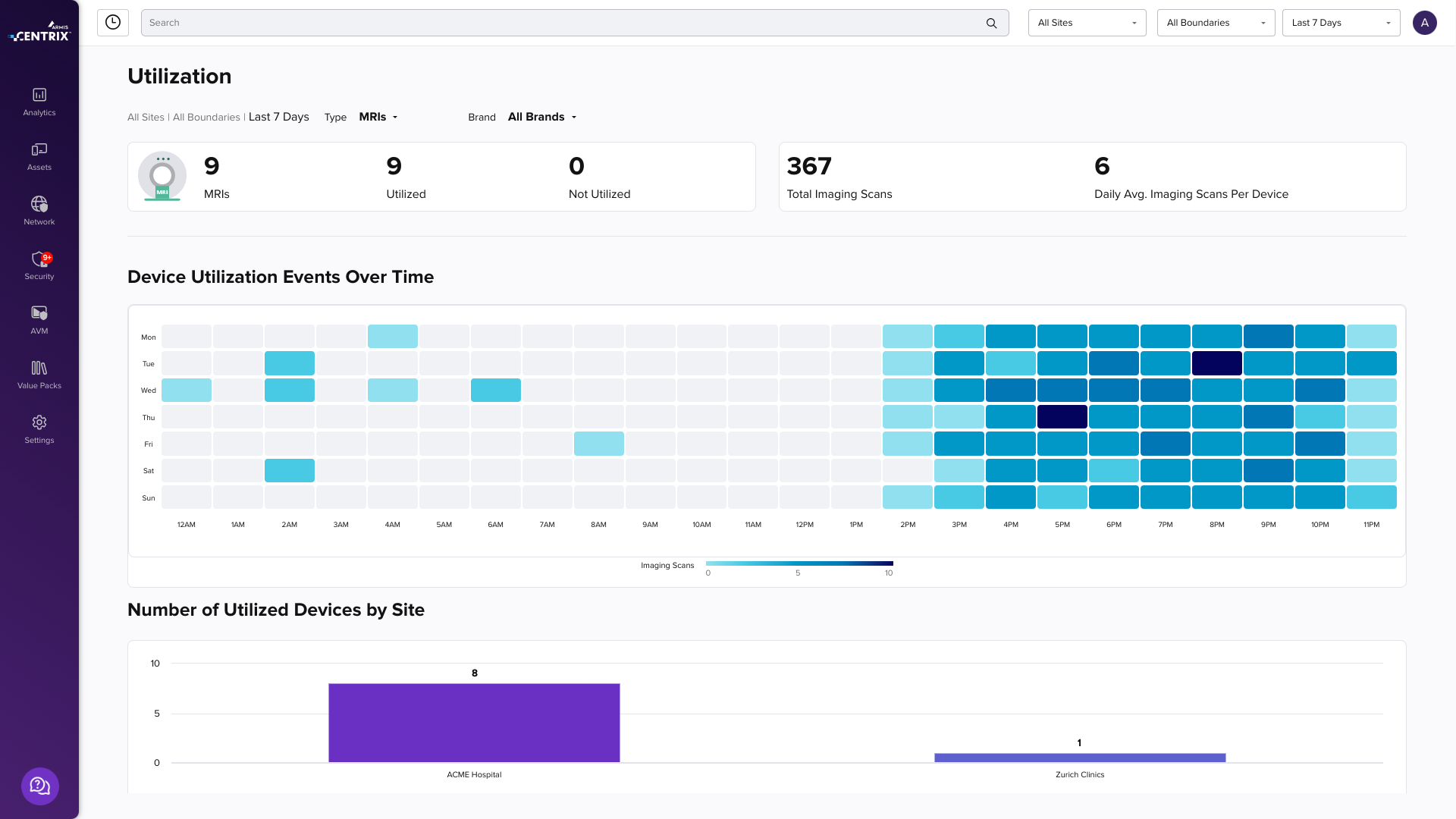Expand the All Sites dropdown
This screenshot has height=819, width=1456.
(1087, 23)
